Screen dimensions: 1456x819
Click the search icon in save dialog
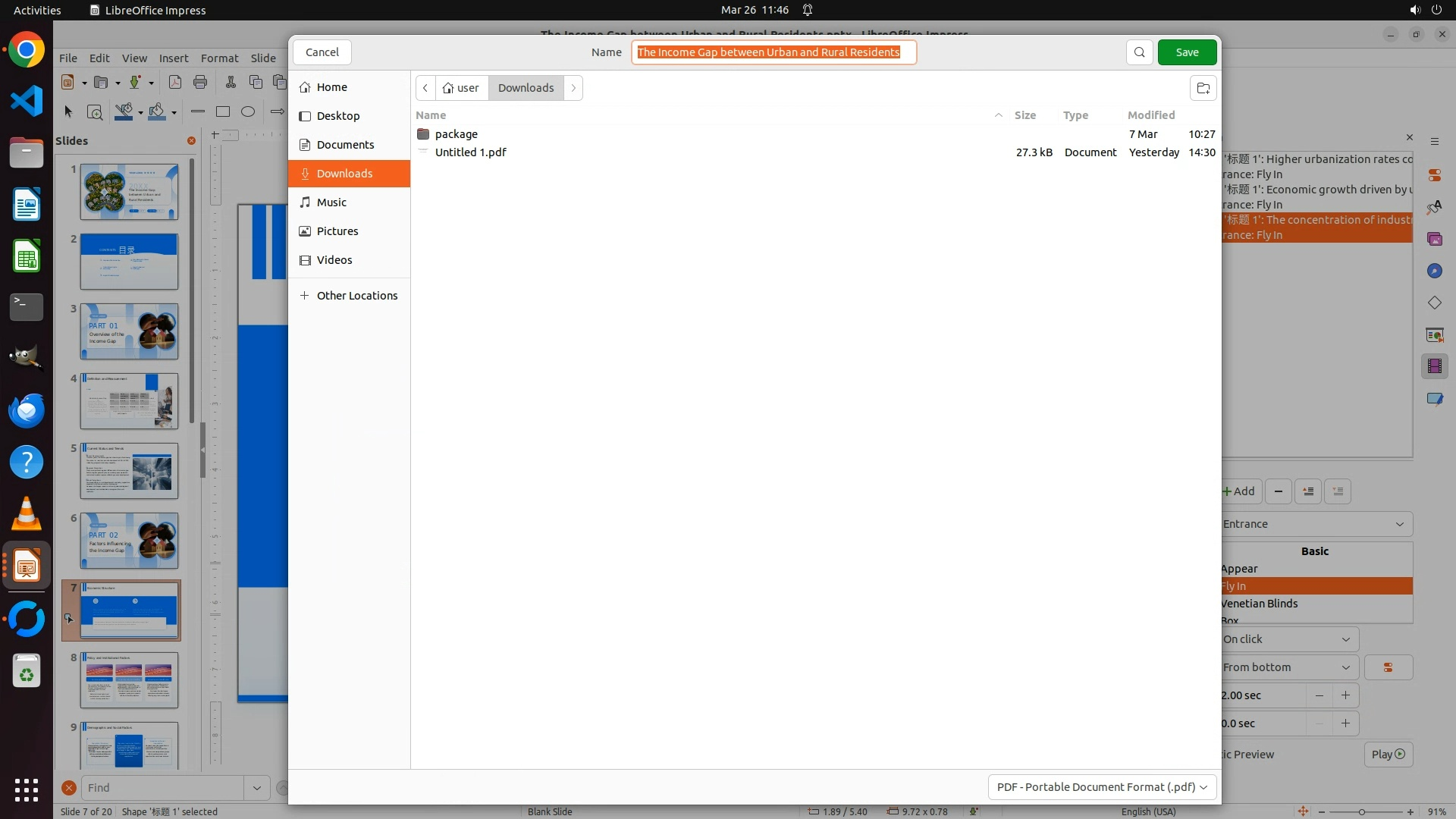(x=1139, y=52)
